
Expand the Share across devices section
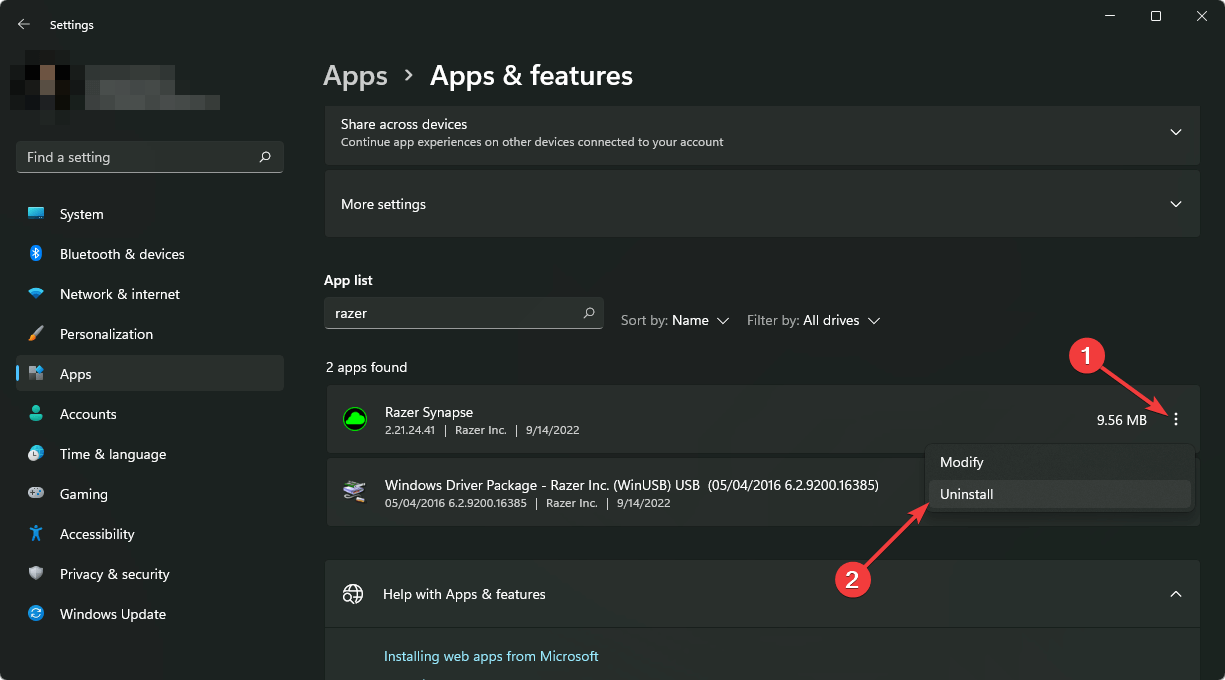click(1176, 132)
